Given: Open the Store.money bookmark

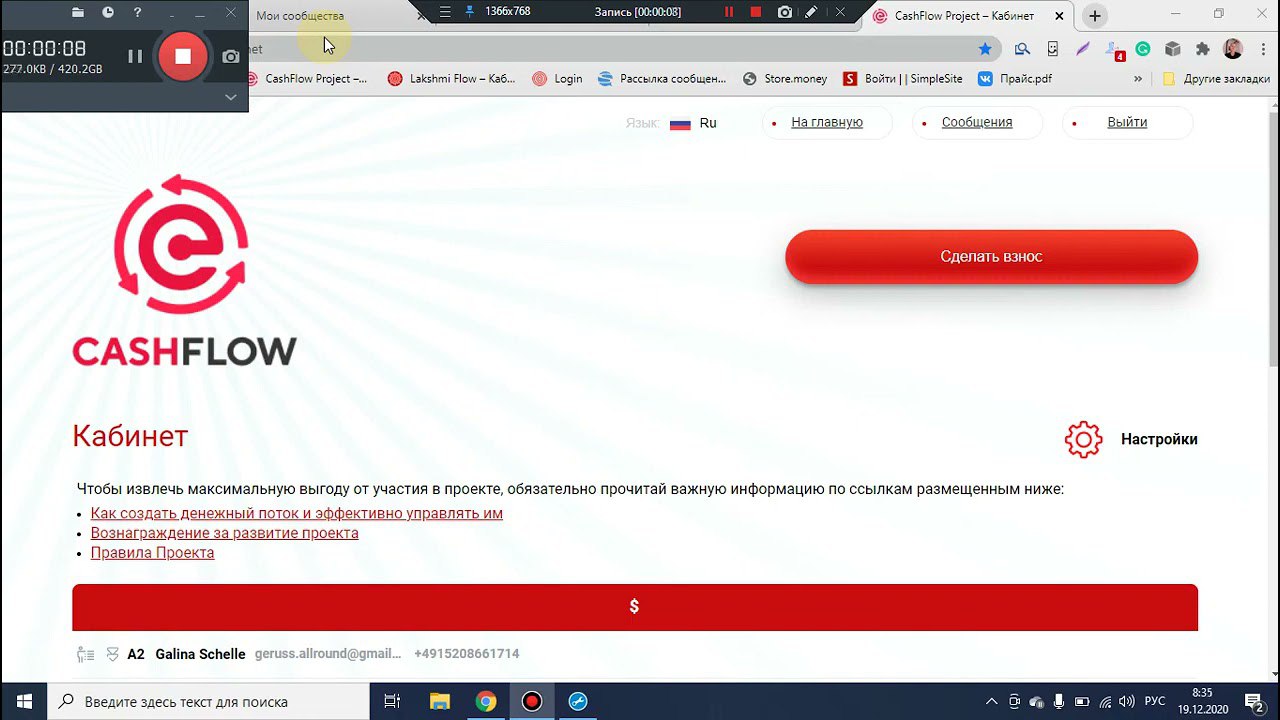Looking at the screenshot, I should pyautogui.click(x=785, y=79).
